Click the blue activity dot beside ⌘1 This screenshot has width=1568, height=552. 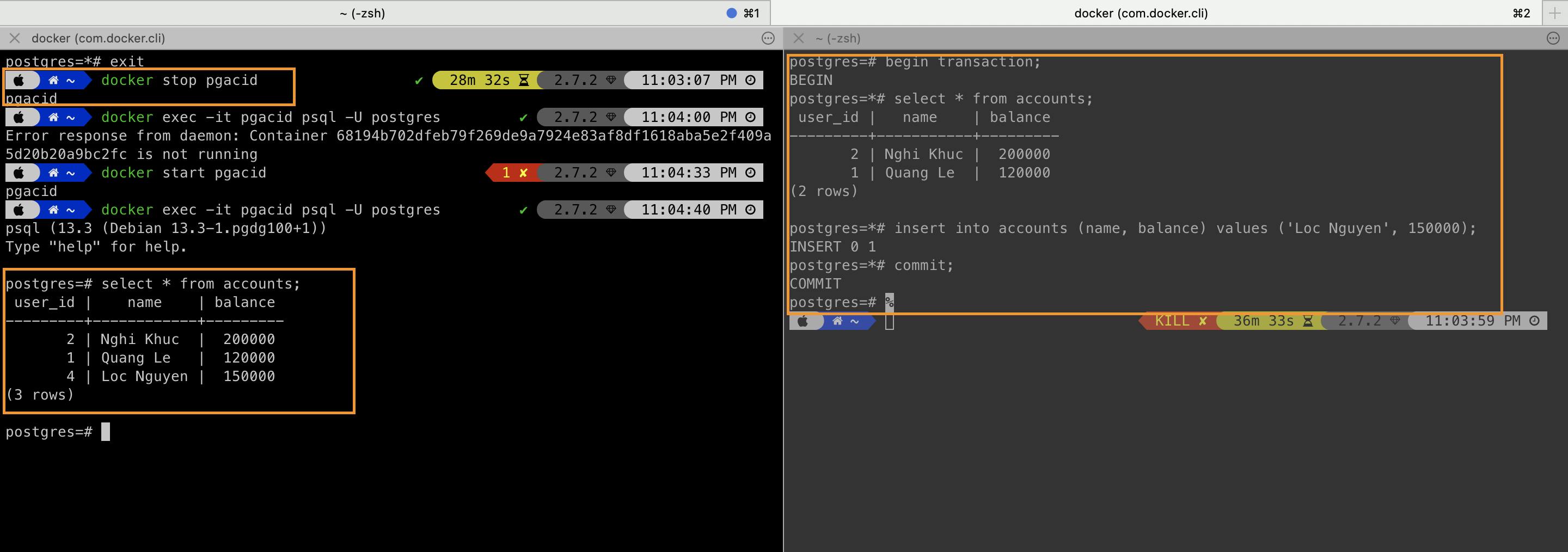click(x=732, y=13)
